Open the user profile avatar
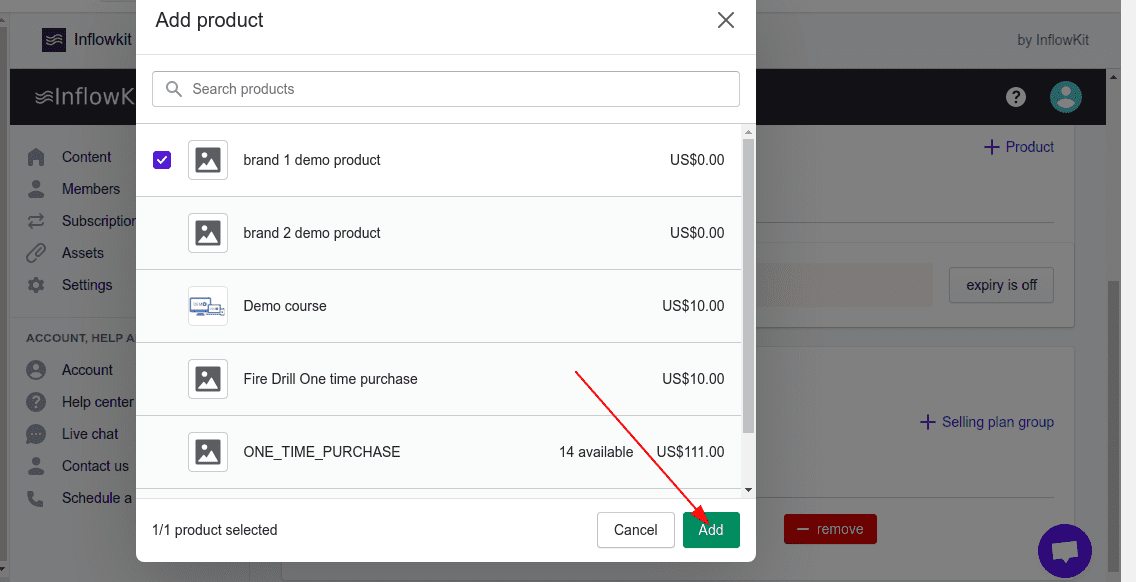Image resolution: width=1136 pixels, height=582 pixels. 1066,97
